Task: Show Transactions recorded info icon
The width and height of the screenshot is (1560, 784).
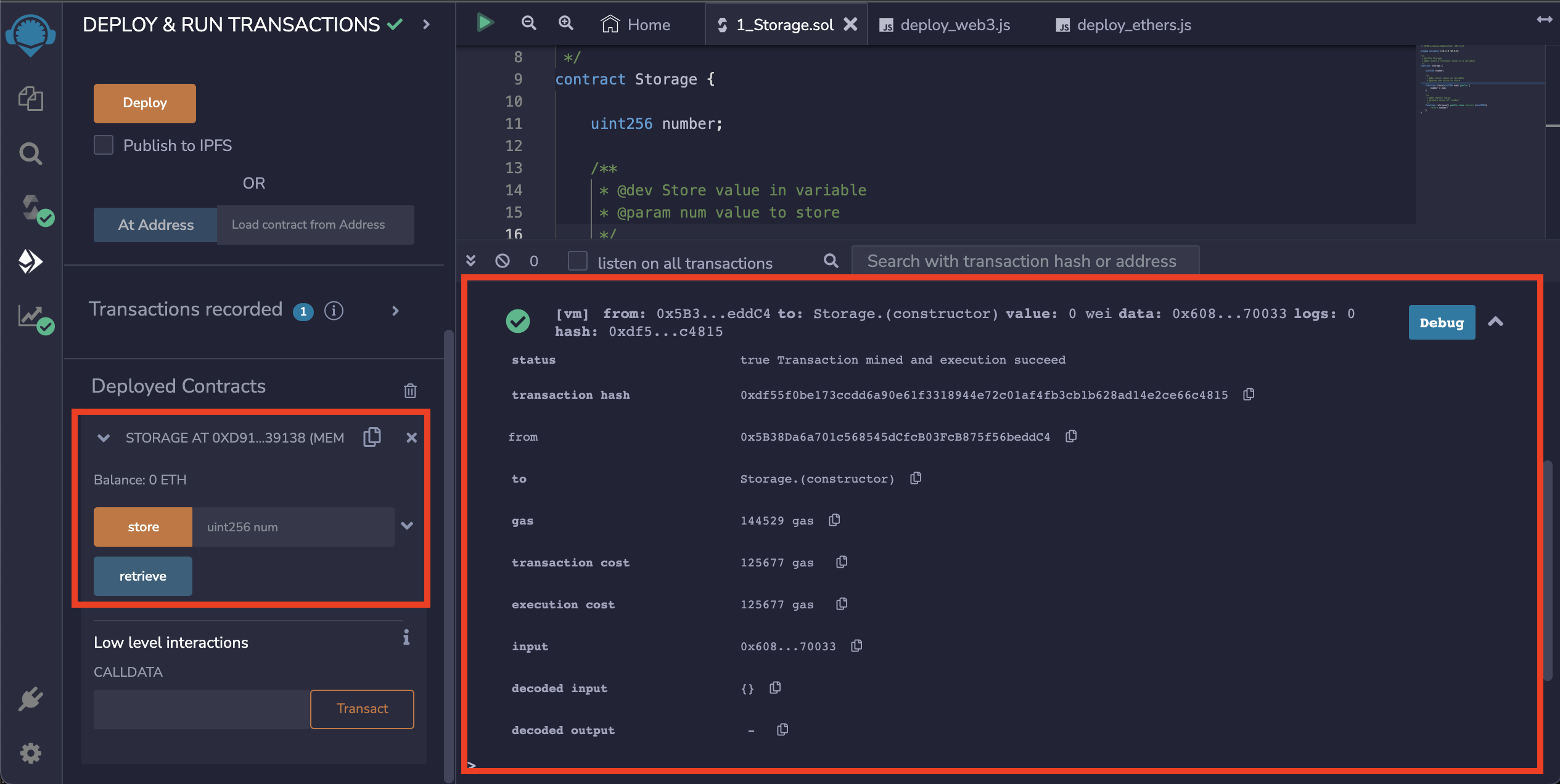Action: pyautogui.click(x=334, y=311)
